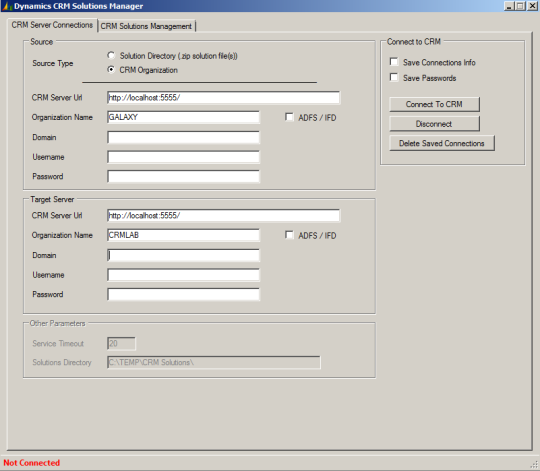
Task: Click the Connect to CRM group label
Action: click(414, 42)
